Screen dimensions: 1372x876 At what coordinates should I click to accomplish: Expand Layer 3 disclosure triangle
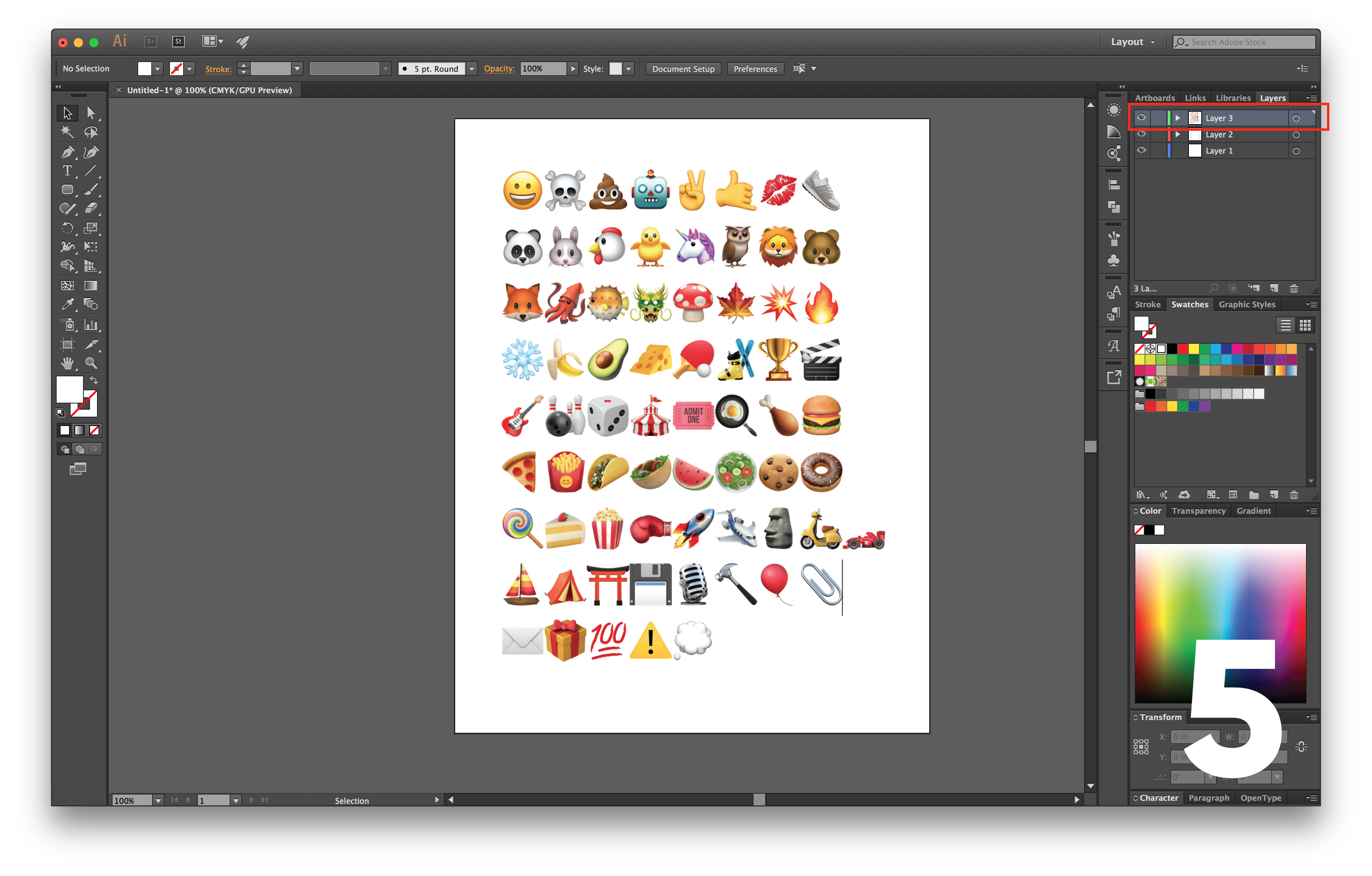tap(1178, 118)
